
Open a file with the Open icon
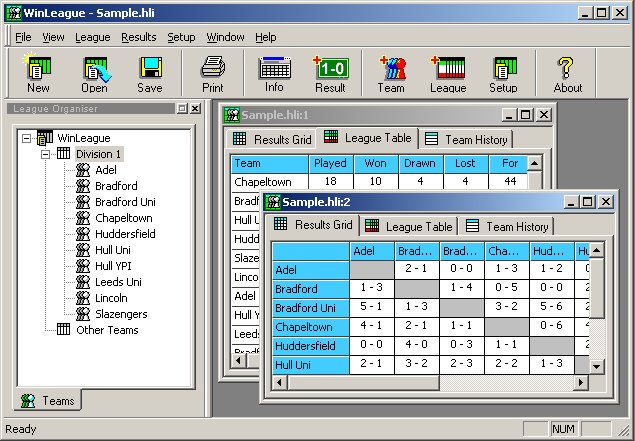coord(94,74)
